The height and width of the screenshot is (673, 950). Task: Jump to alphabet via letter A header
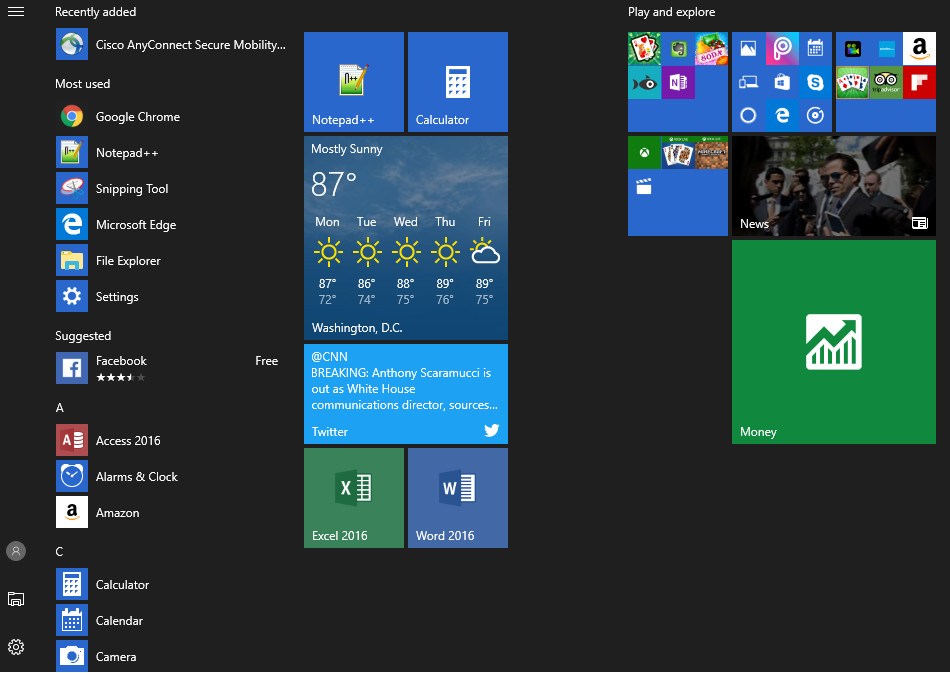[60, 408]
